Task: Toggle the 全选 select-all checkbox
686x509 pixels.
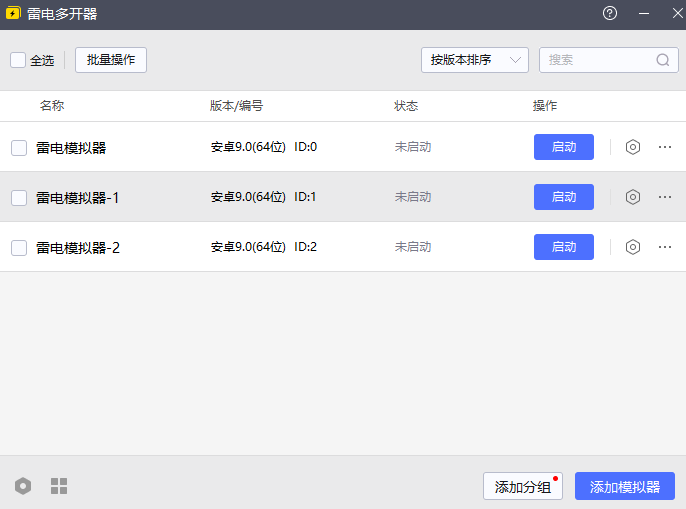Action: 18,60
